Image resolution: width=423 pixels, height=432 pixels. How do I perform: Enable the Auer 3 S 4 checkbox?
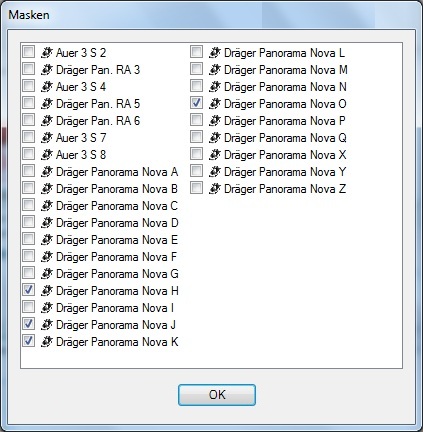click(x=28, y=85)
